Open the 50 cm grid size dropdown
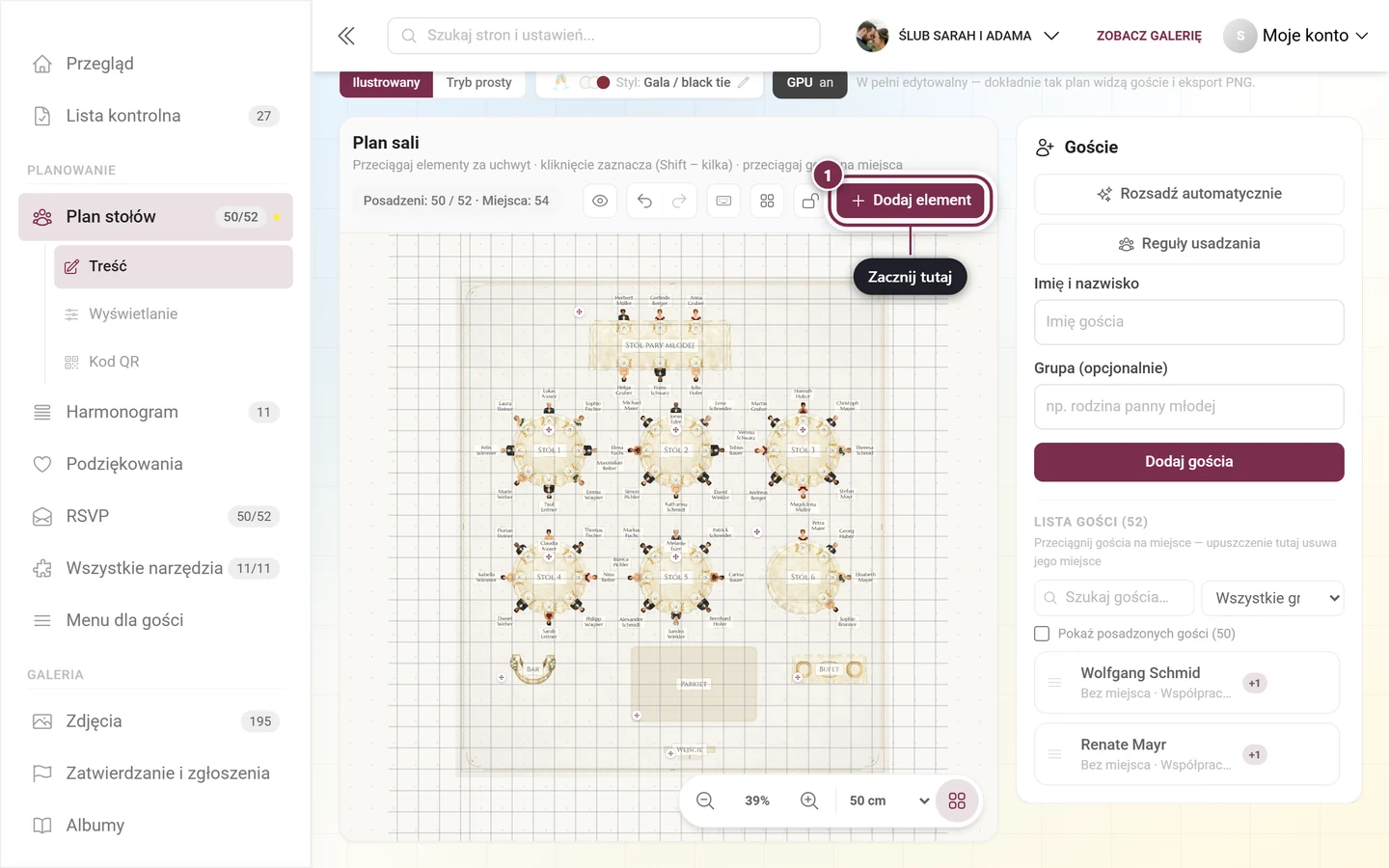Screen dimensions: 1389x868 (x=887, y=800)
